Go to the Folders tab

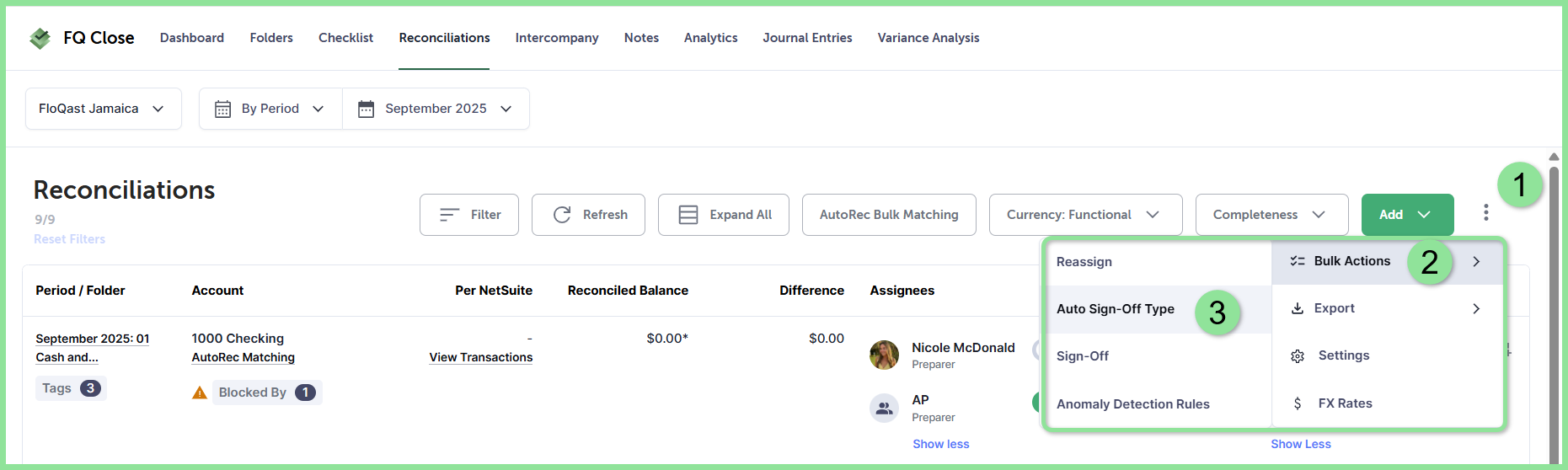click(x=271, y=38)
